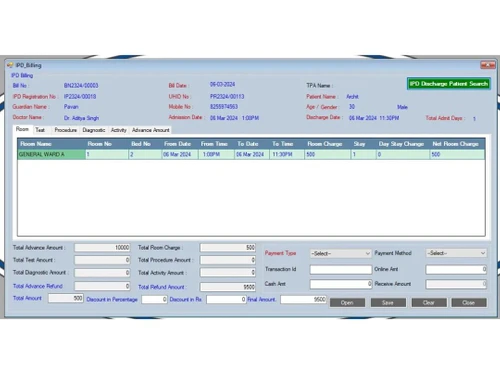Click the Total Refund Amount field
This screenshot has height=375, width=500.
pos(228,287)
